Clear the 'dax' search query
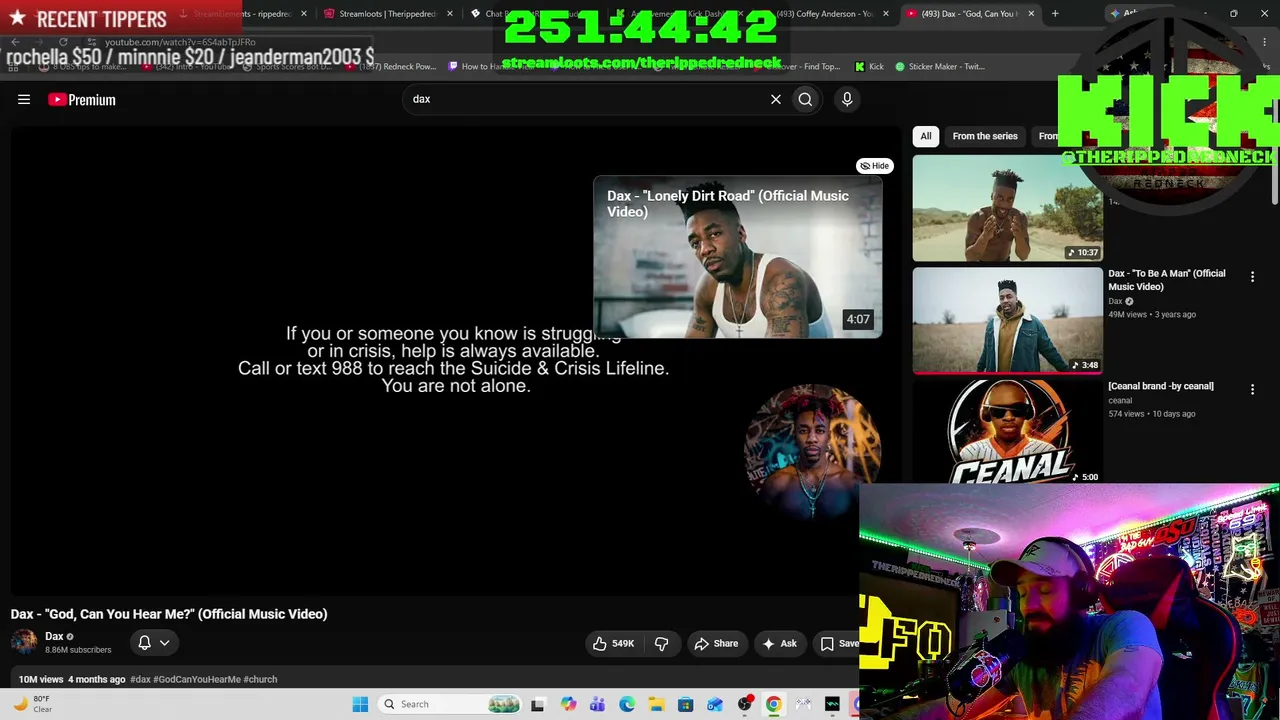Screen dimensions: 1280x720 (775, 99)
